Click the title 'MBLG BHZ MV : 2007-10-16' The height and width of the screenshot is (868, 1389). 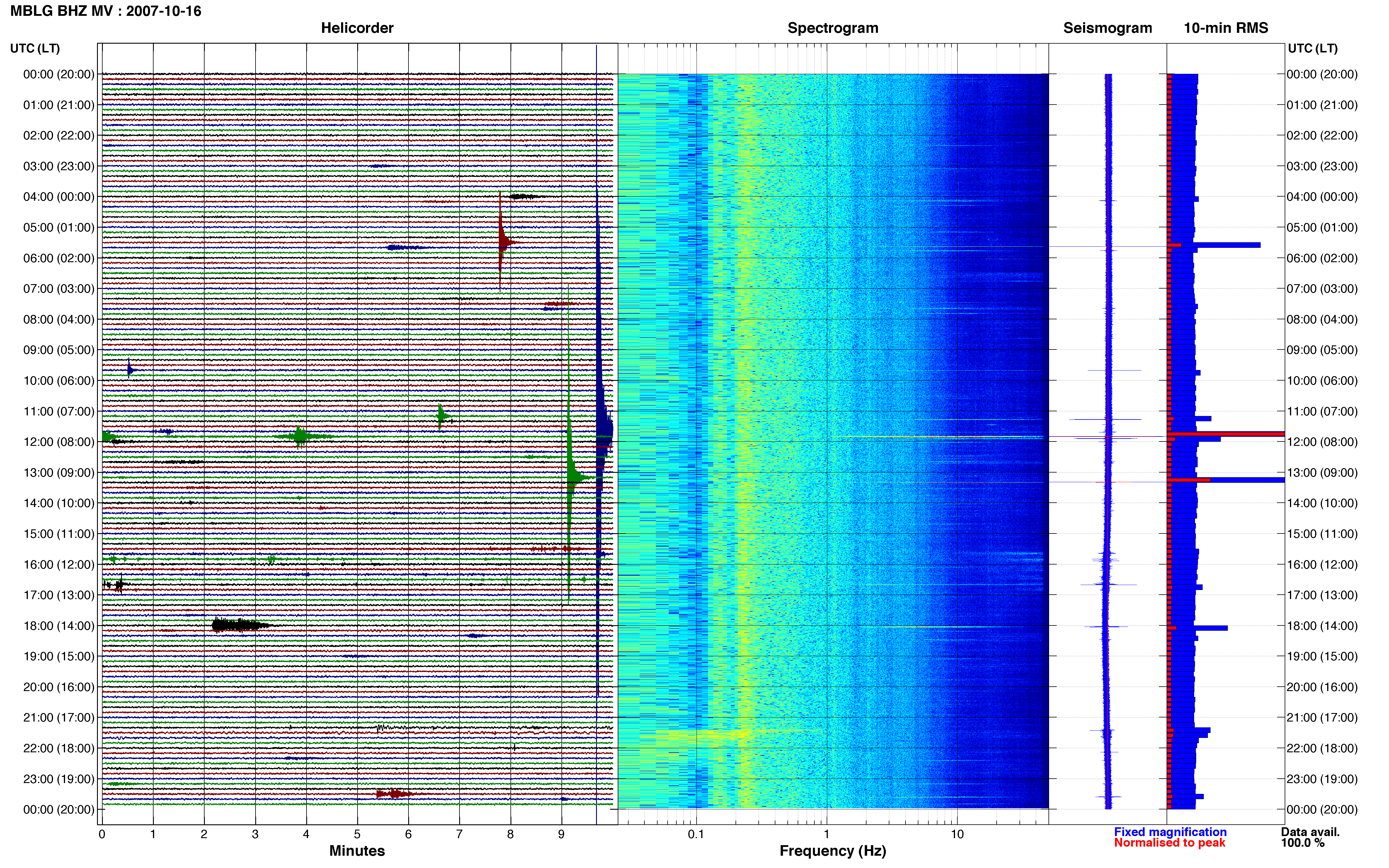pos(106,11)
